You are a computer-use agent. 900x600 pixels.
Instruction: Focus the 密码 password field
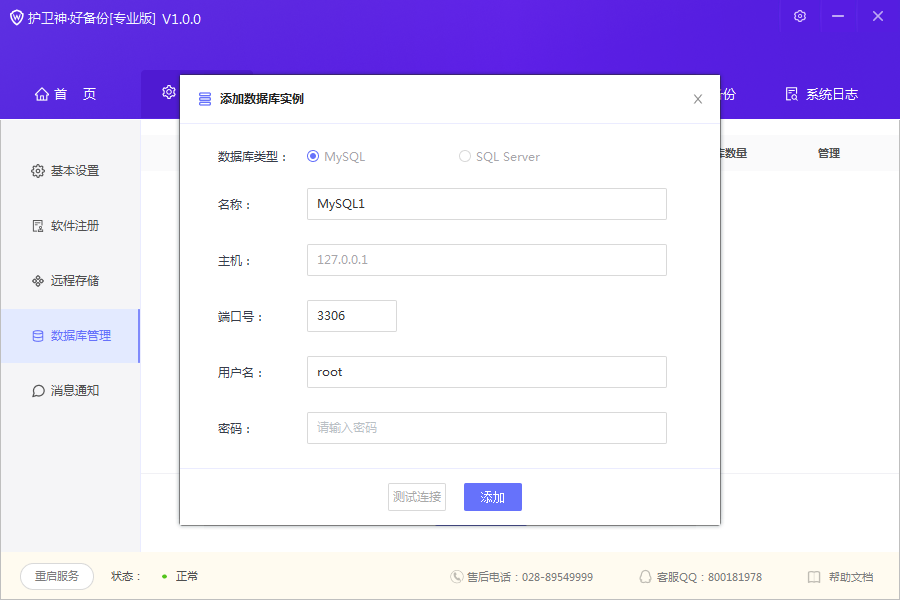[487, 428]
